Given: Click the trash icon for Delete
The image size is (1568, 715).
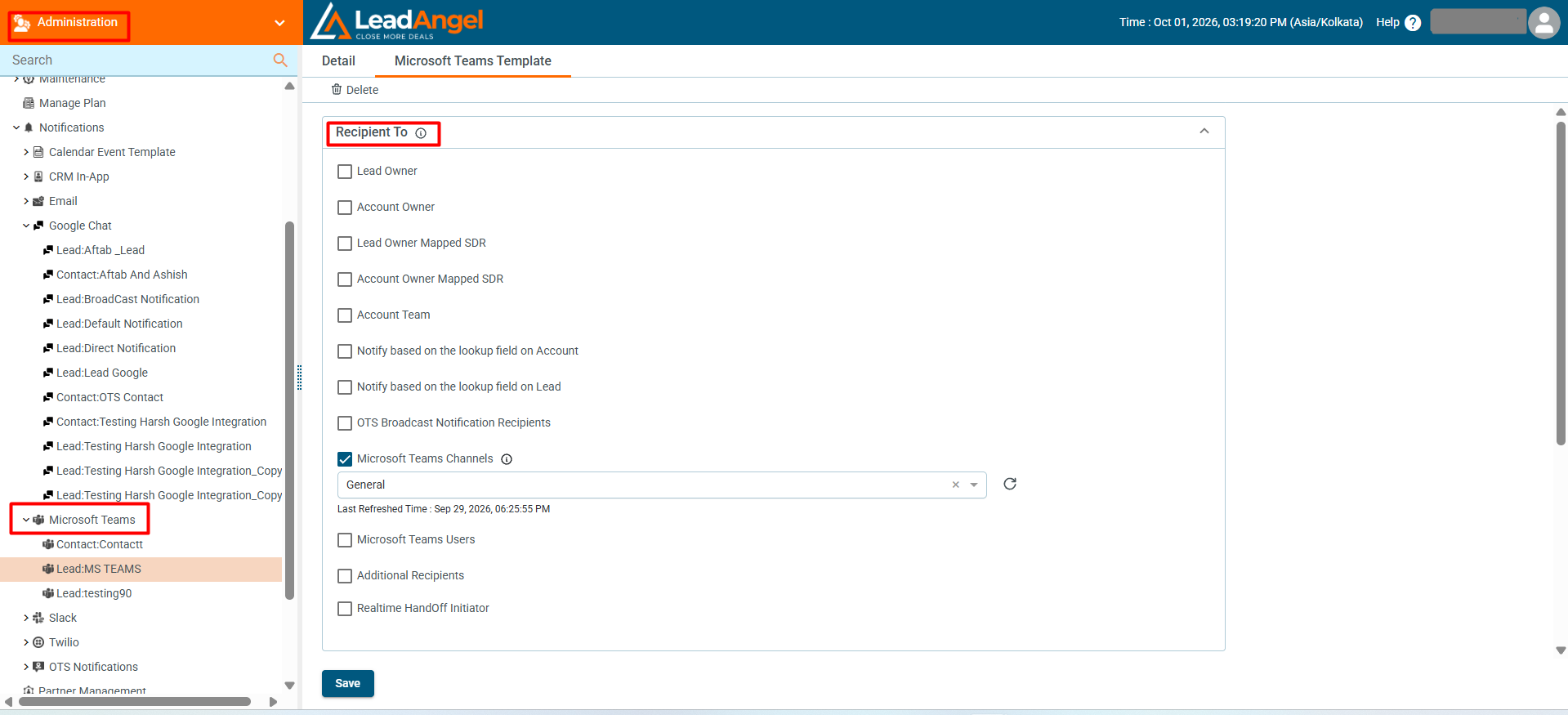Looking at the screenshot, I should pos(337,89).
